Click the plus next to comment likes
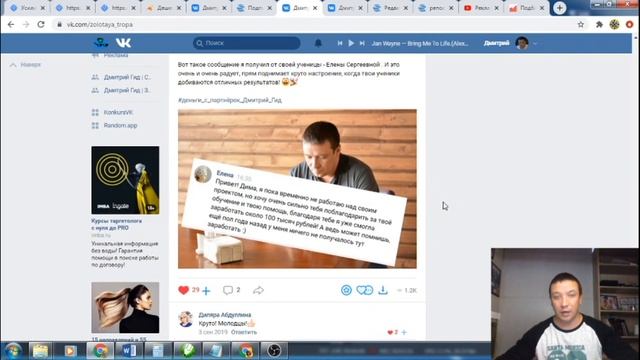Image resolution: width=640 pixels, height=360 pixels. pos(404,332)
